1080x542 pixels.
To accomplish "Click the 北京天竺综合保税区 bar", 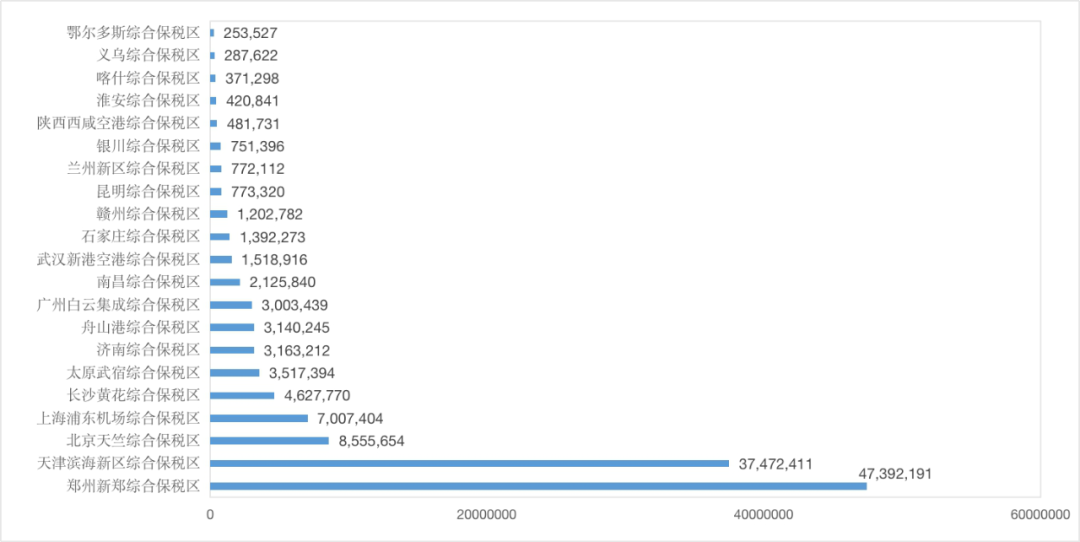I will click(269, 441).
